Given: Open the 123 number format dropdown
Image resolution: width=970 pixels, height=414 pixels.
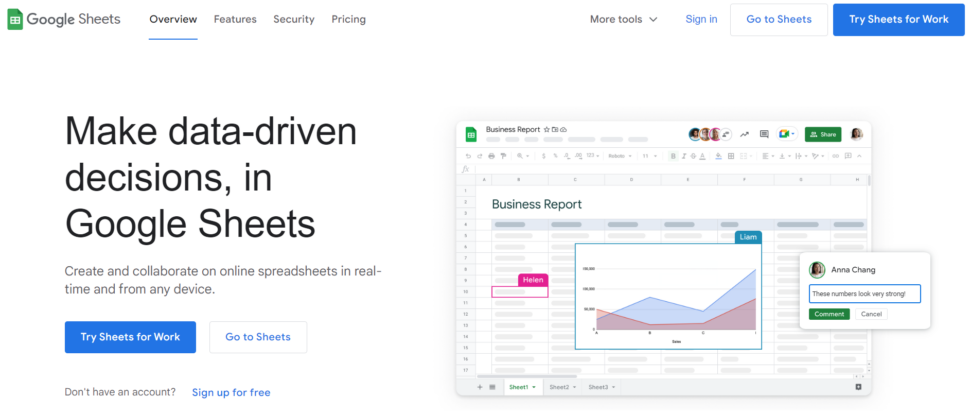Looking at the screenshot, I should (x=593, y=156).
